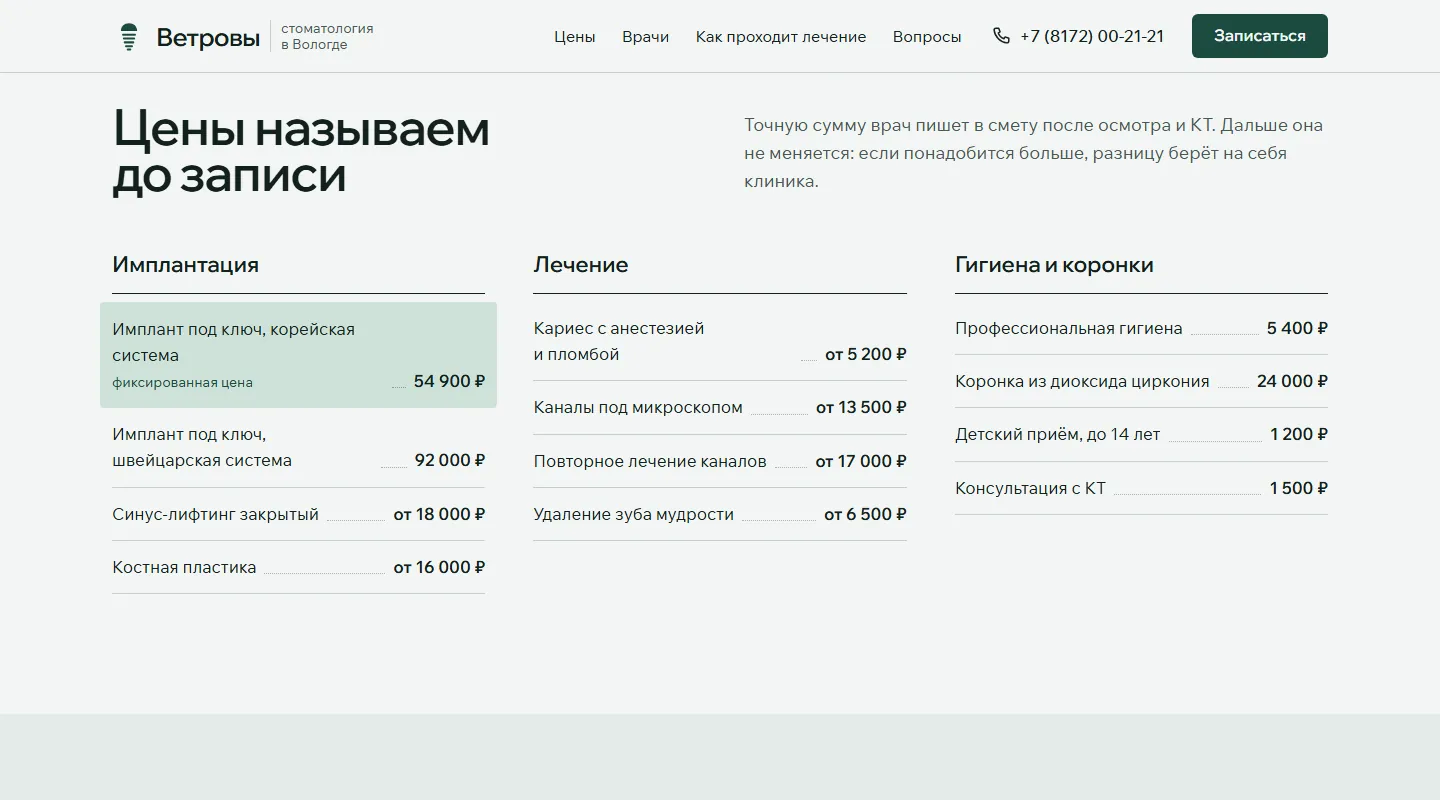Image resolution: width=1440 pixels, height=800 pixels.
Task: Select Детский приём, до 14 лет
Action: (1141, 434)
